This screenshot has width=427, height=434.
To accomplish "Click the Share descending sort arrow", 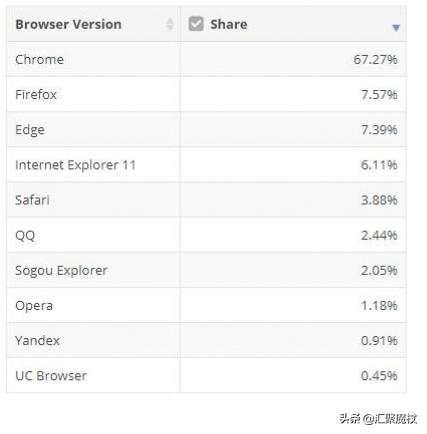I will (396, 28).
